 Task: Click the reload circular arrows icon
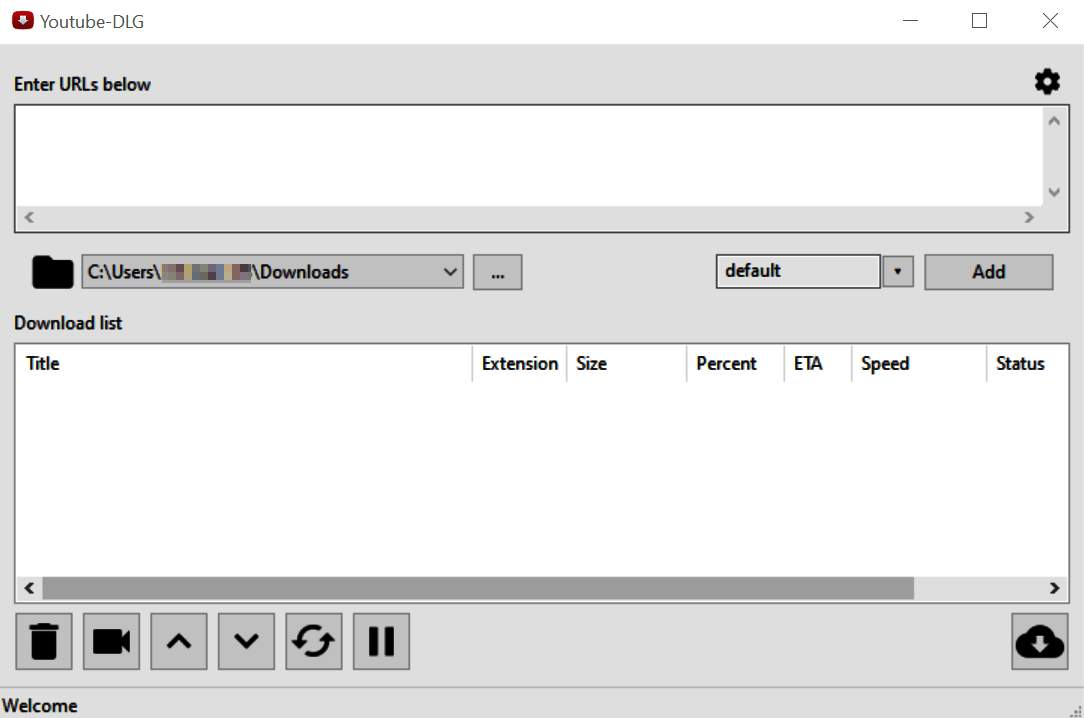tap(314, 641)
